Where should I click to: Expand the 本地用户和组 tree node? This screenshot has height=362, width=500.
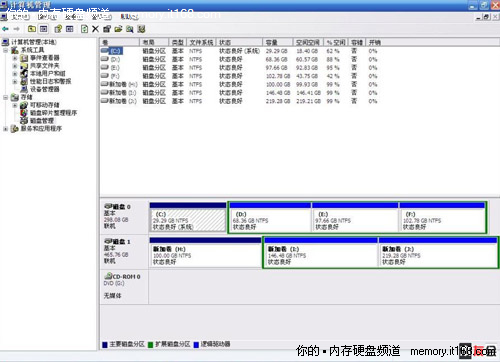15,74
